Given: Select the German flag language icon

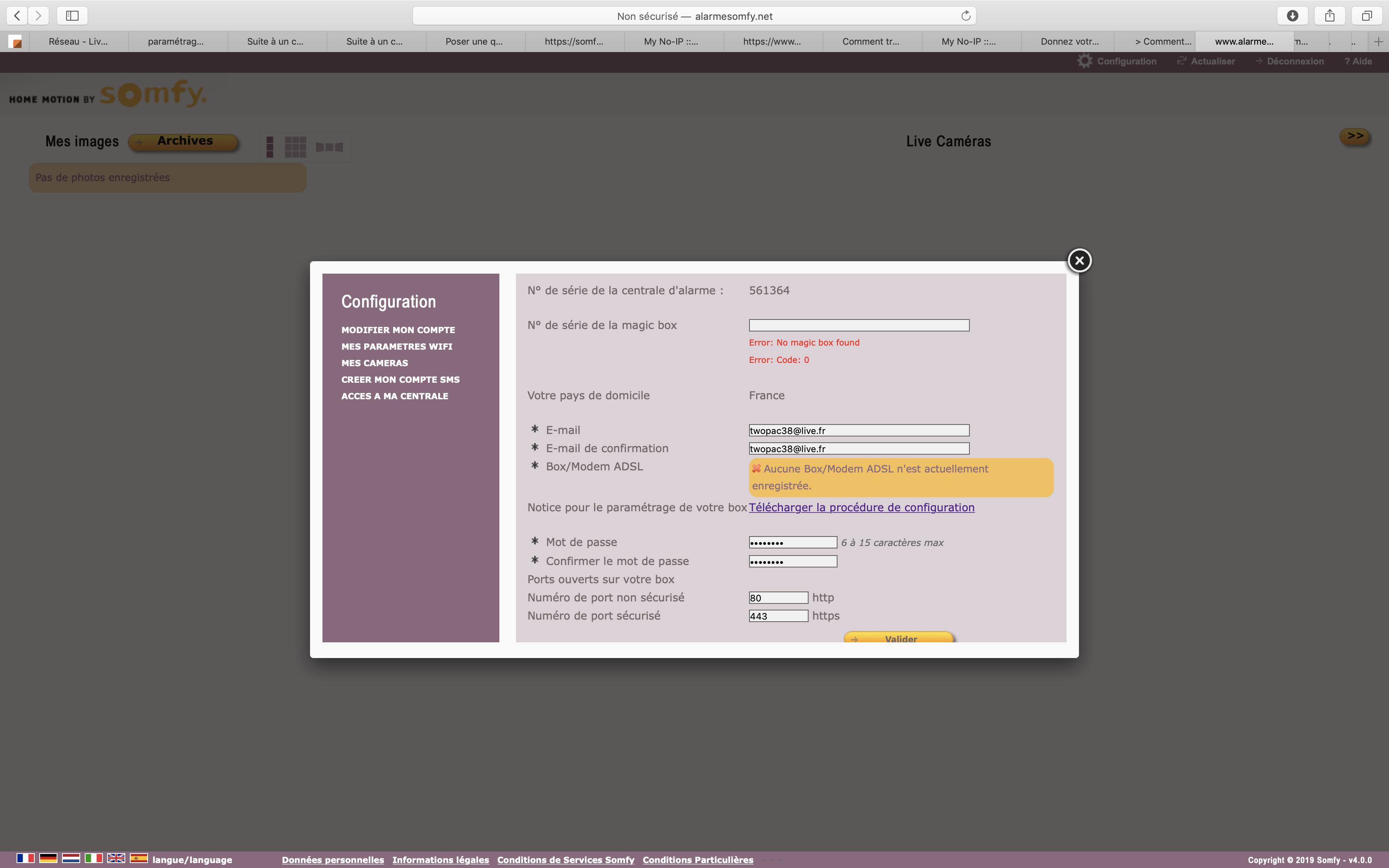Looking at the screenshot, I should tap(48, 858).
